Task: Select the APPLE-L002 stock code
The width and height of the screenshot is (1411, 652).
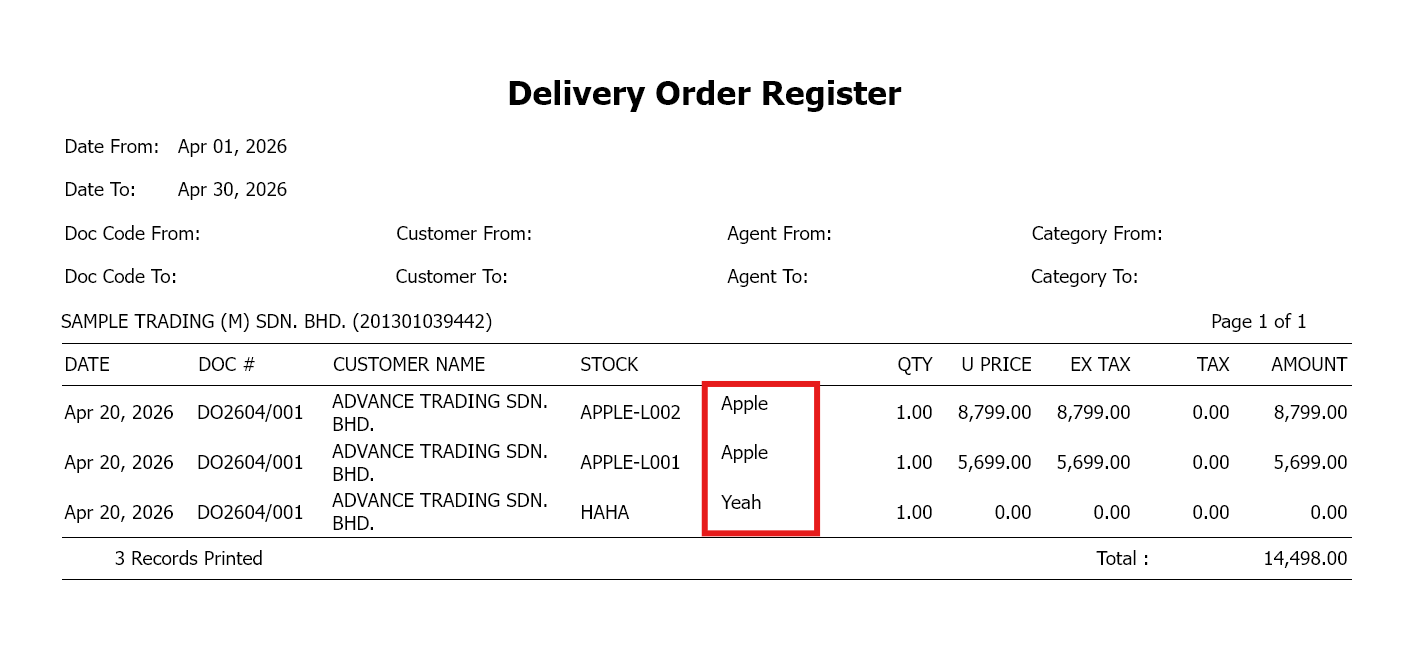Action: pyautogui.click(x=630, y=413)
